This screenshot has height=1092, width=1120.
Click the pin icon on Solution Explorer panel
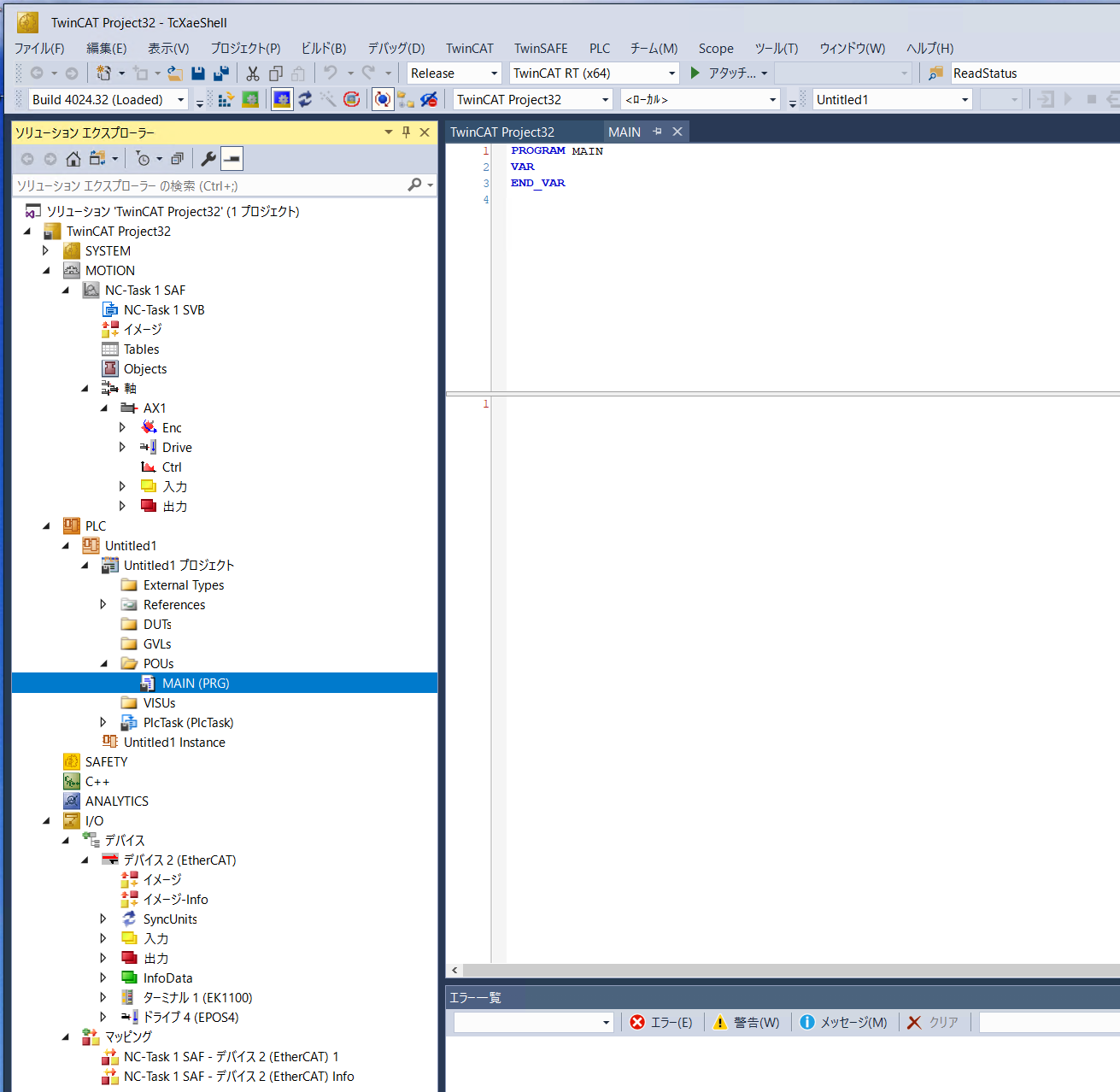coord(406,132)
